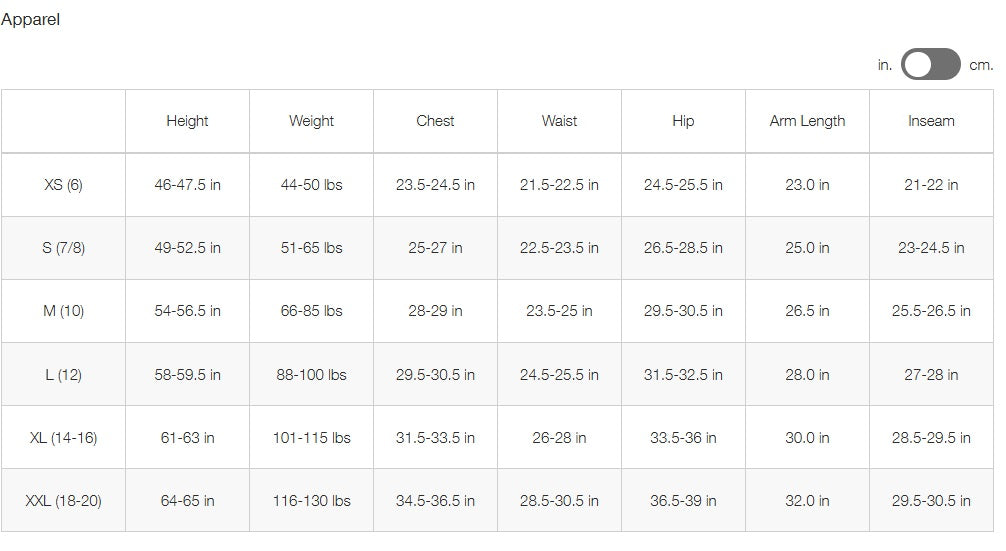Click the Chest column header
The width and height of the screenshot is (1006, 551).
point(435,121)
